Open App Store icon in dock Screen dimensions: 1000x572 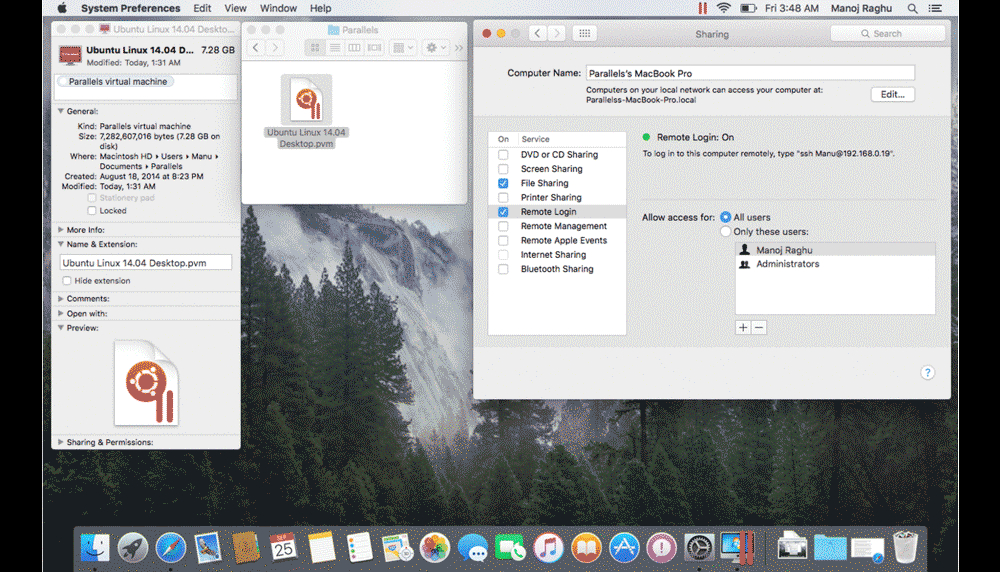(624, 547)
